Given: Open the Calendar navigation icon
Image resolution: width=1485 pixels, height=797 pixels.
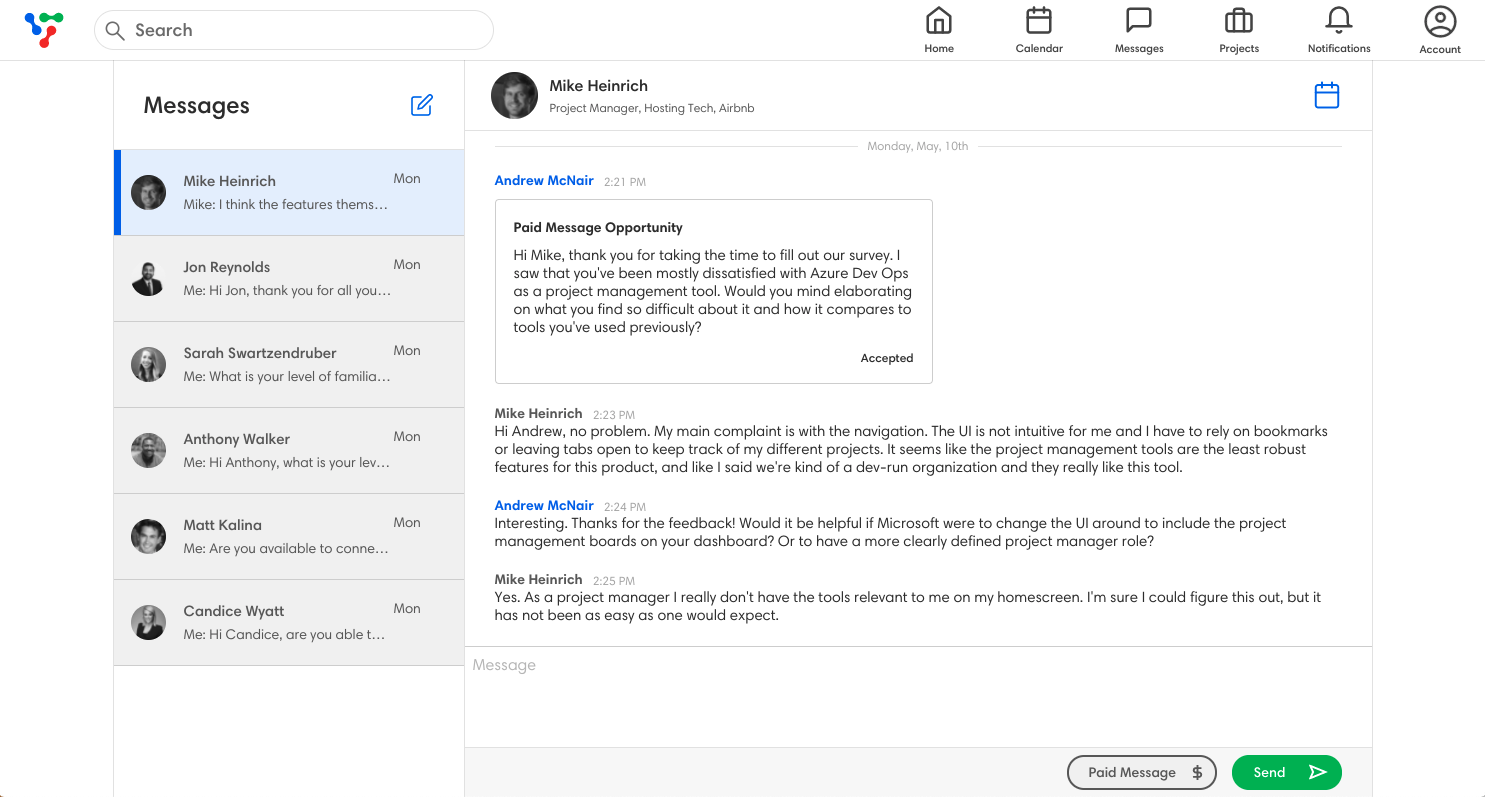Looking at the screenshot, I should (1039, 30).
